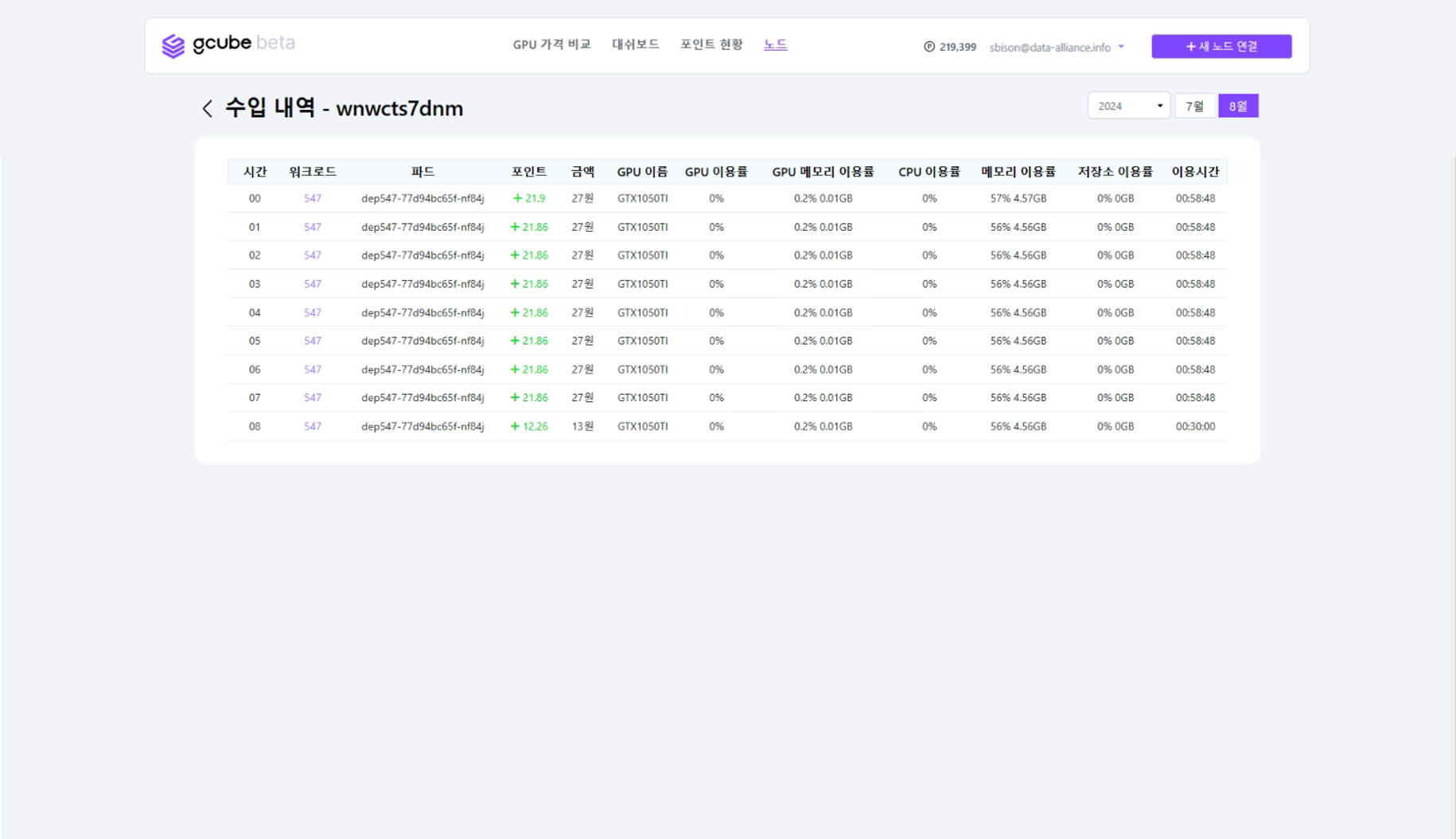1456x839 pixels.
Task: Click the 파드 column header
Action: 422,172
